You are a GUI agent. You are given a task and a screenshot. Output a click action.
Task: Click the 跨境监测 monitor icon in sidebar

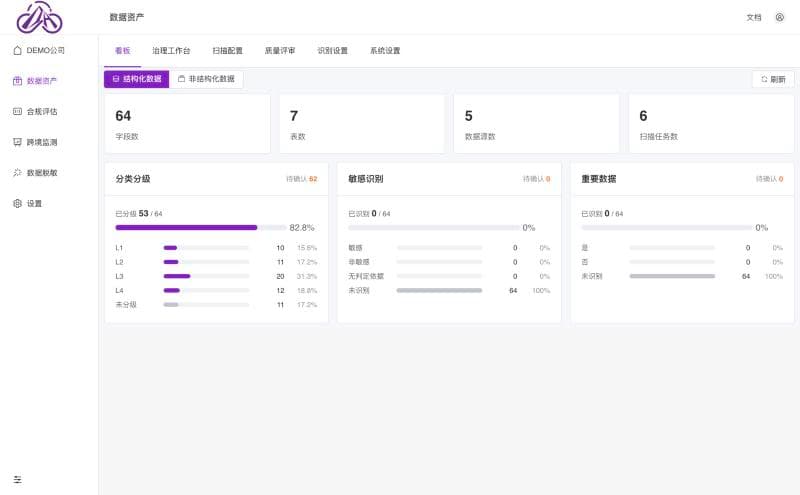pos(17,142)
